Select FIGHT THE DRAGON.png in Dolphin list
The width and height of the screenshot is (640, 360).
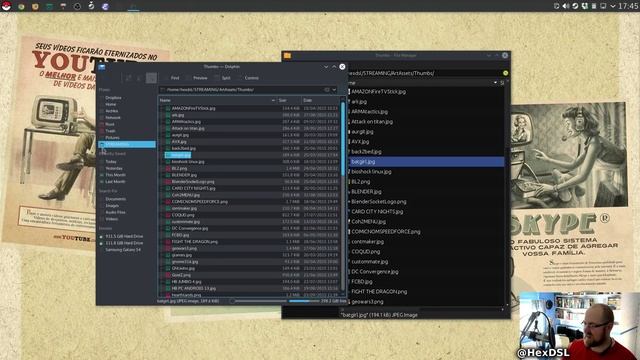tap(194, 242)
